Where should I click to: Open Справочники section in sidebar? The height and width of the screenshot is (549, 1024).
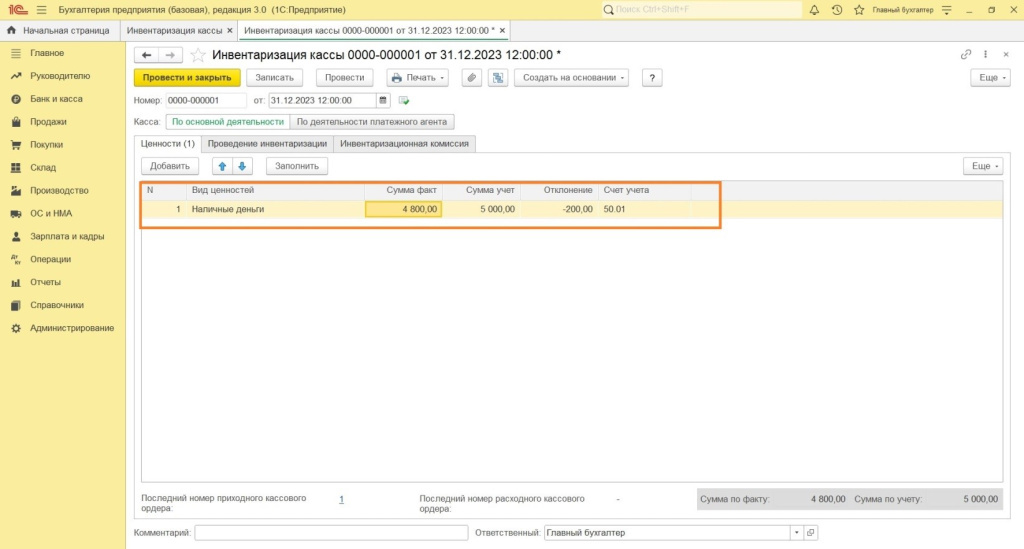pos(57,305)
